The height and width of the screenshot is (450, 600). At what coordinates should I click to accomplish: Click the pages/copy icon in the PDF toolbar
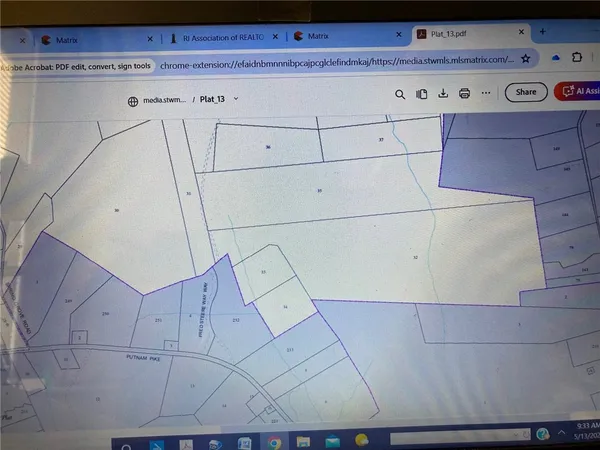(x=422, y=94)
